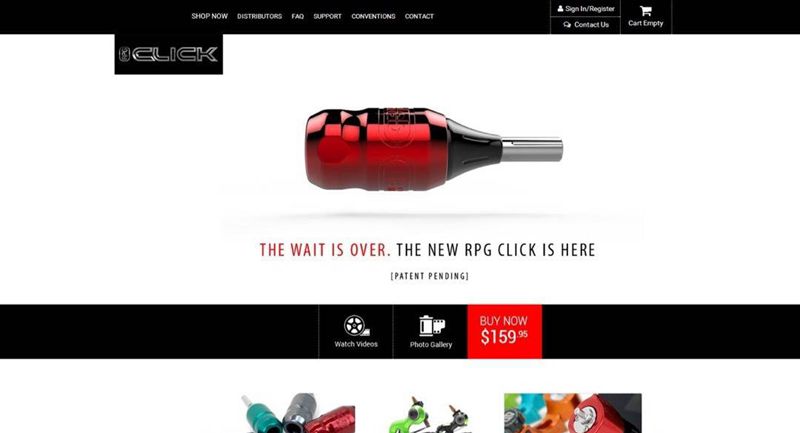Click the Cart Empty label
The width and height of the screenshot is (800, 433).
click(x=645, y=23)
